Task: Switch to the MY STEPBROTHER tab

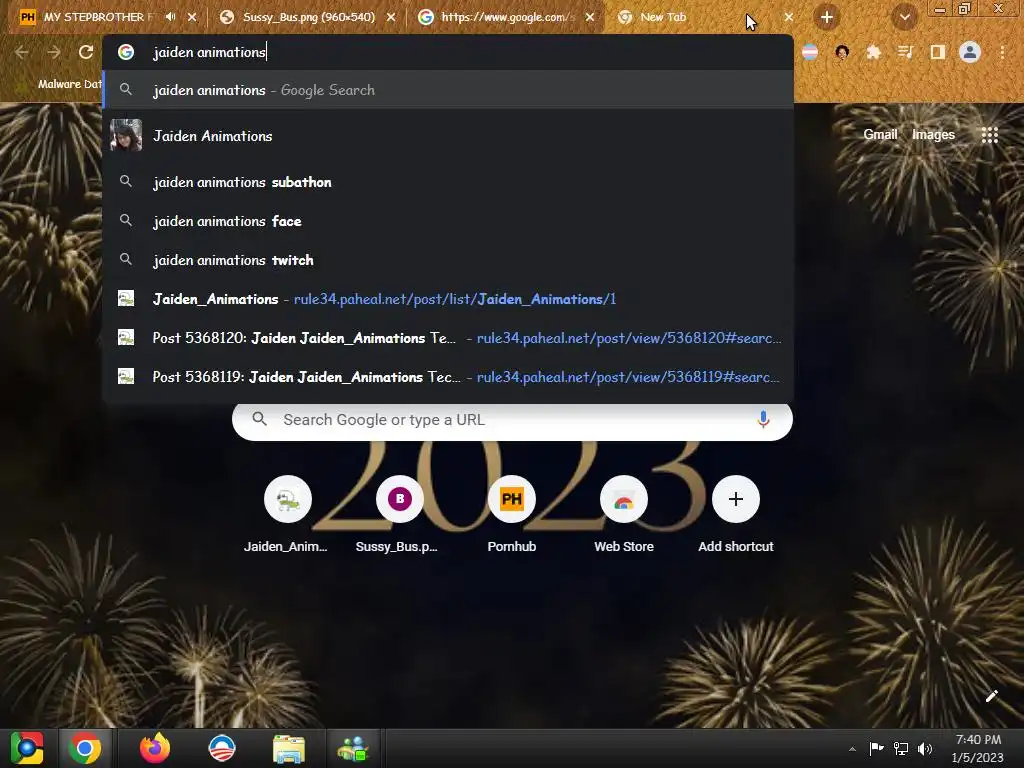Action: pos(108,17)
